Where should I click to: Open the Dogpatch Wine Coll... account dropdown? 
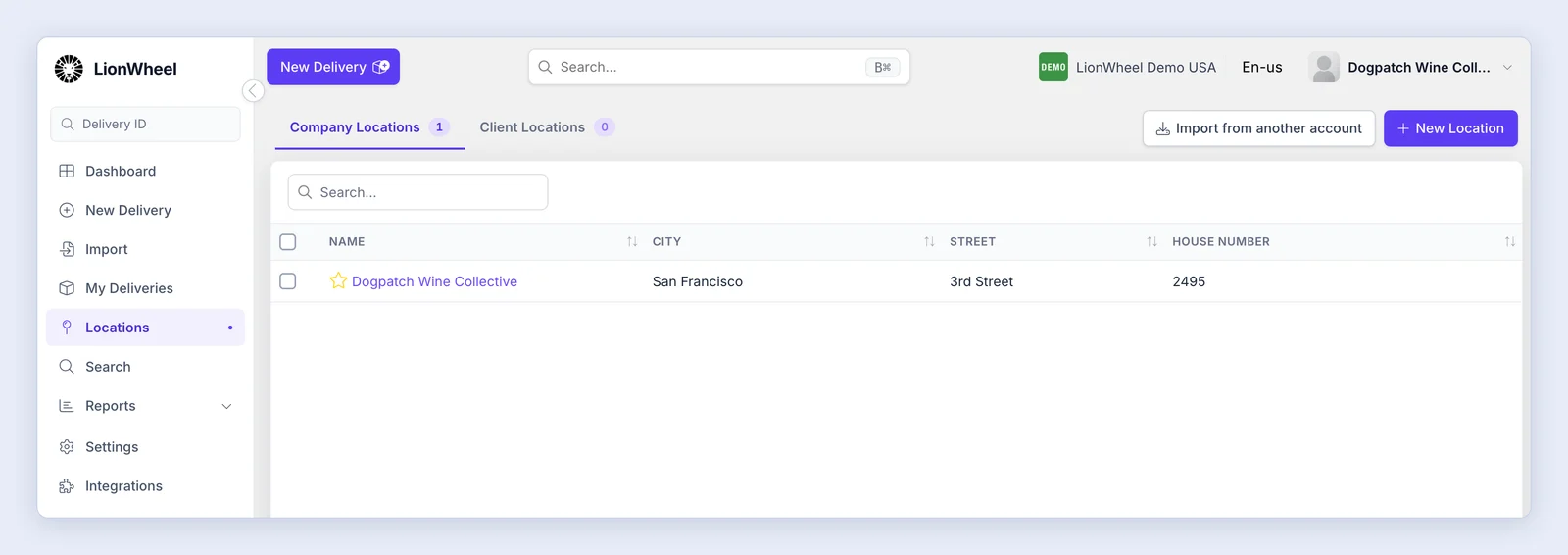tap(1411, 67)
